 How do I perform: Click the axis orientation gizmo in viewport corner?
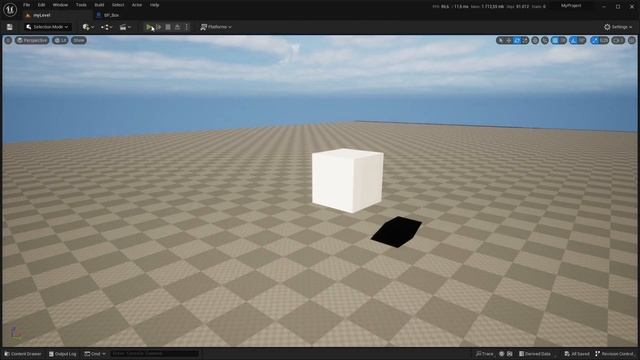(16, 333)
